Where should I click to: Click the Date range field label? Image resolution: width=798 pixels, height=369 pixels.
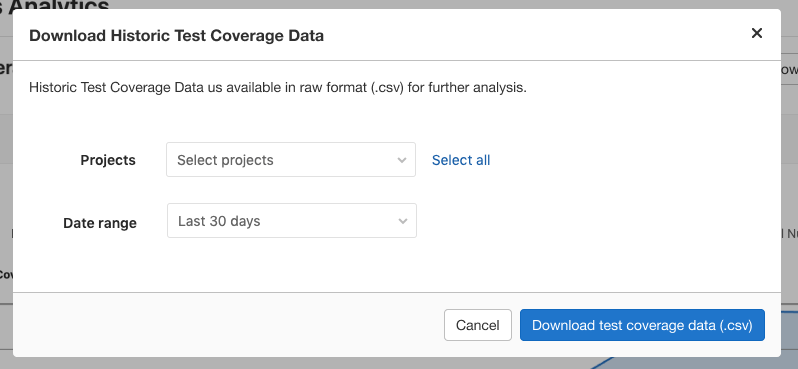pyautogui.click(x=100, y=223)
